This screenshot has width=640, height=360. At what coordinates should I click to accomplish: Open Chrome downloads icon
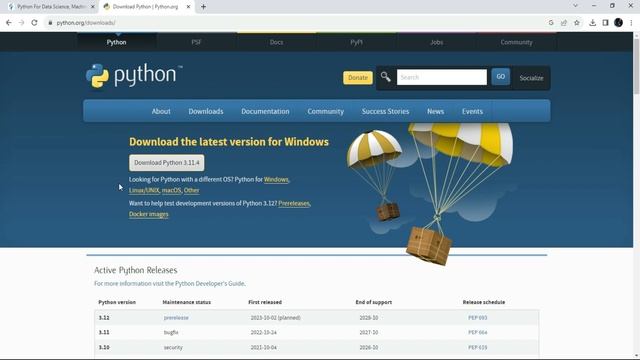coord(592,23)
